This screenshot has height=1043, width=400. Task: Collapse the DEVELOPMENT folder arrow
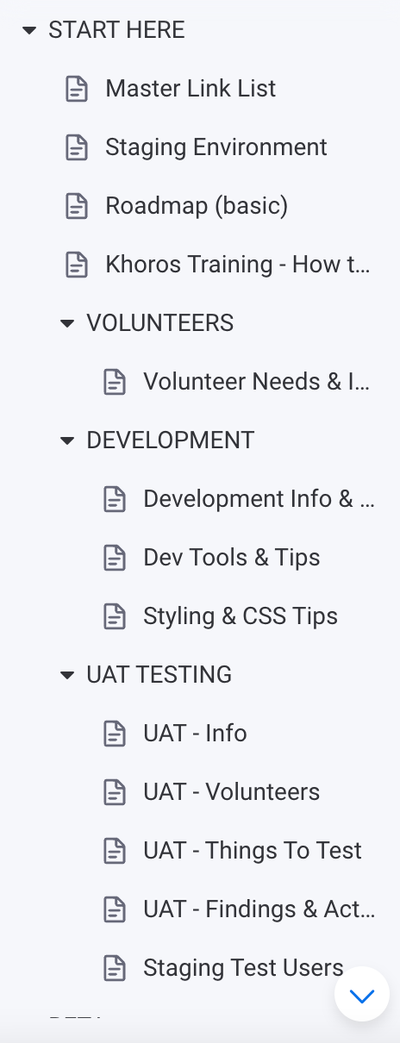tap(67, 440)
